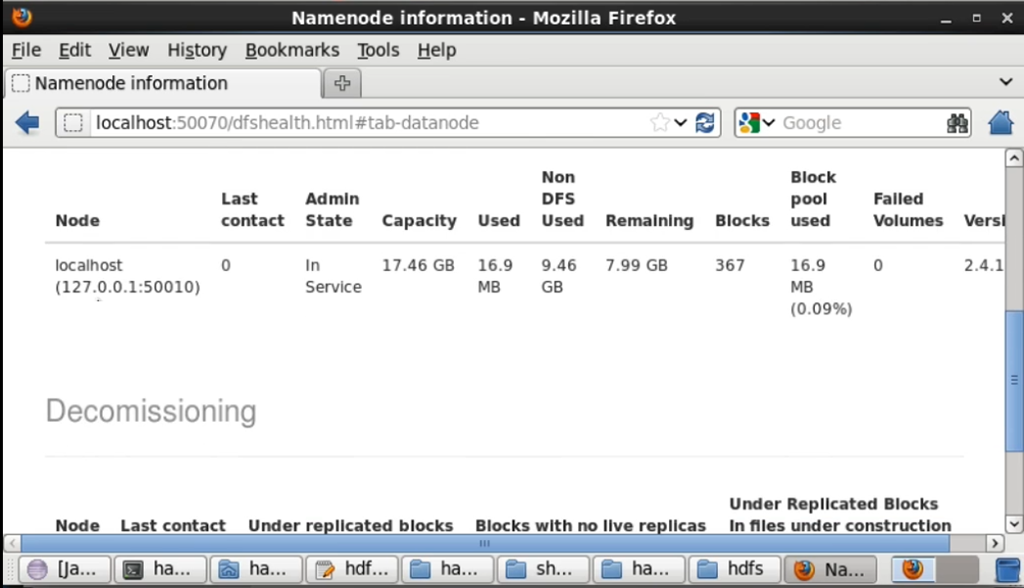Open the Edit menu
Viewport: 1024px width, 588px height.
point(74,50)
